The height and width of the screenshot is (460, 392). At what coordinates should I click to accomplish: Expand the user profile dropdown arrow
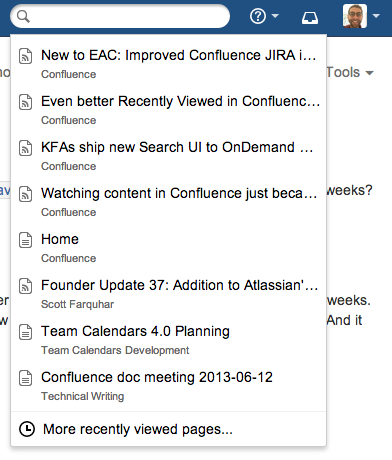pos(376,16)
